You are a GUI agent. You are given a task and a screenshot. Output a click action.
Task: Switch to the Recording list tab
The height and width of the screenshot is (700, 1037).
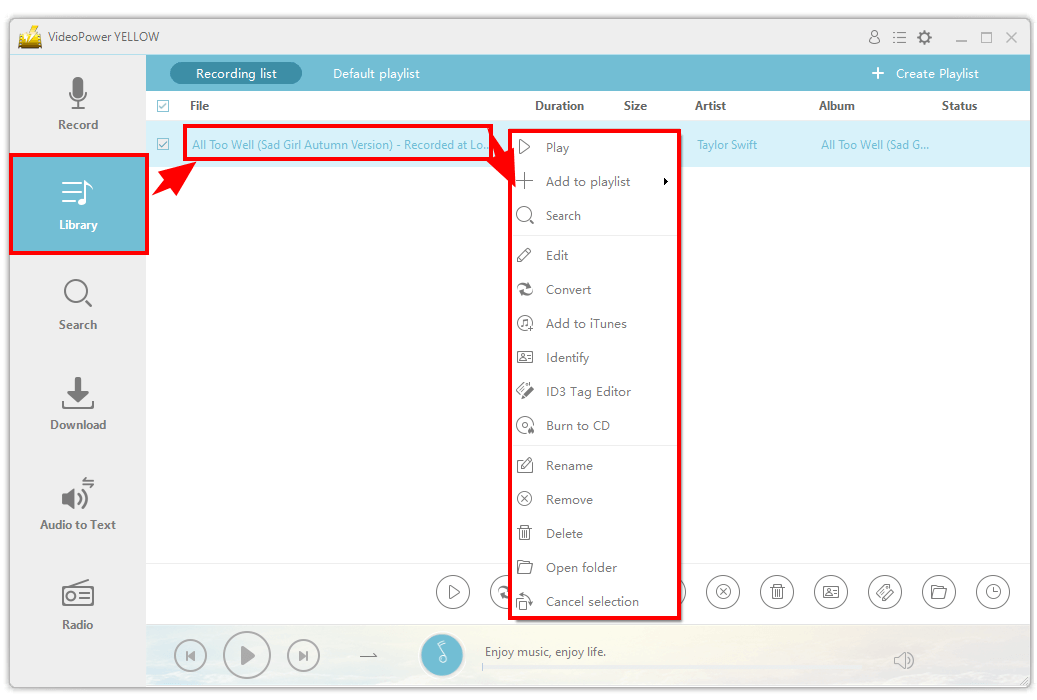pyautogui.click(x=236, y=73)
